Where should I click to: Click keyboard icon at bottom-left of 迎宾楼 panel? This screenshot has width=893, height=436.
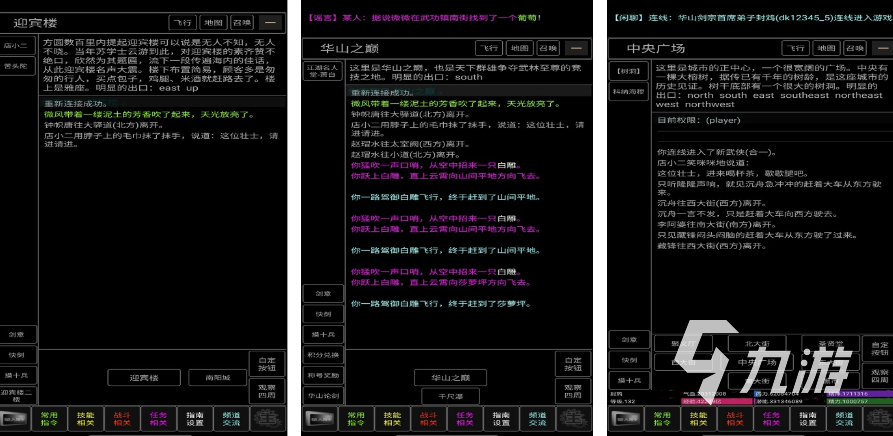17,418
